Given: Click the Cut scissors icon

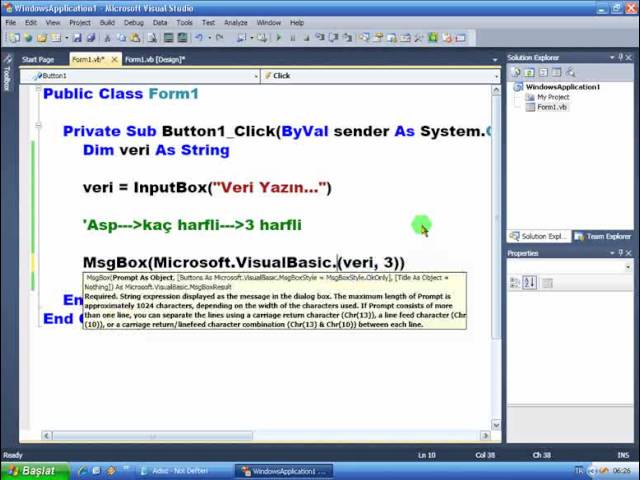Looking at the screenshot, I should 108,38.
